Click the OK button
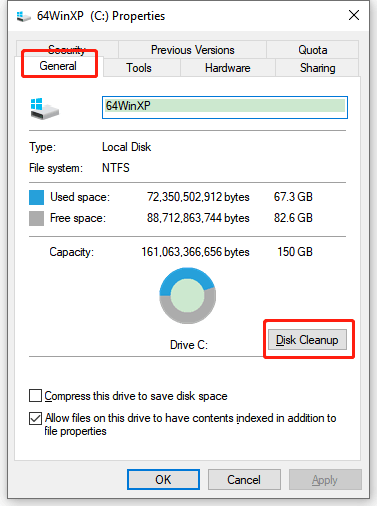 tap(163, 479)
